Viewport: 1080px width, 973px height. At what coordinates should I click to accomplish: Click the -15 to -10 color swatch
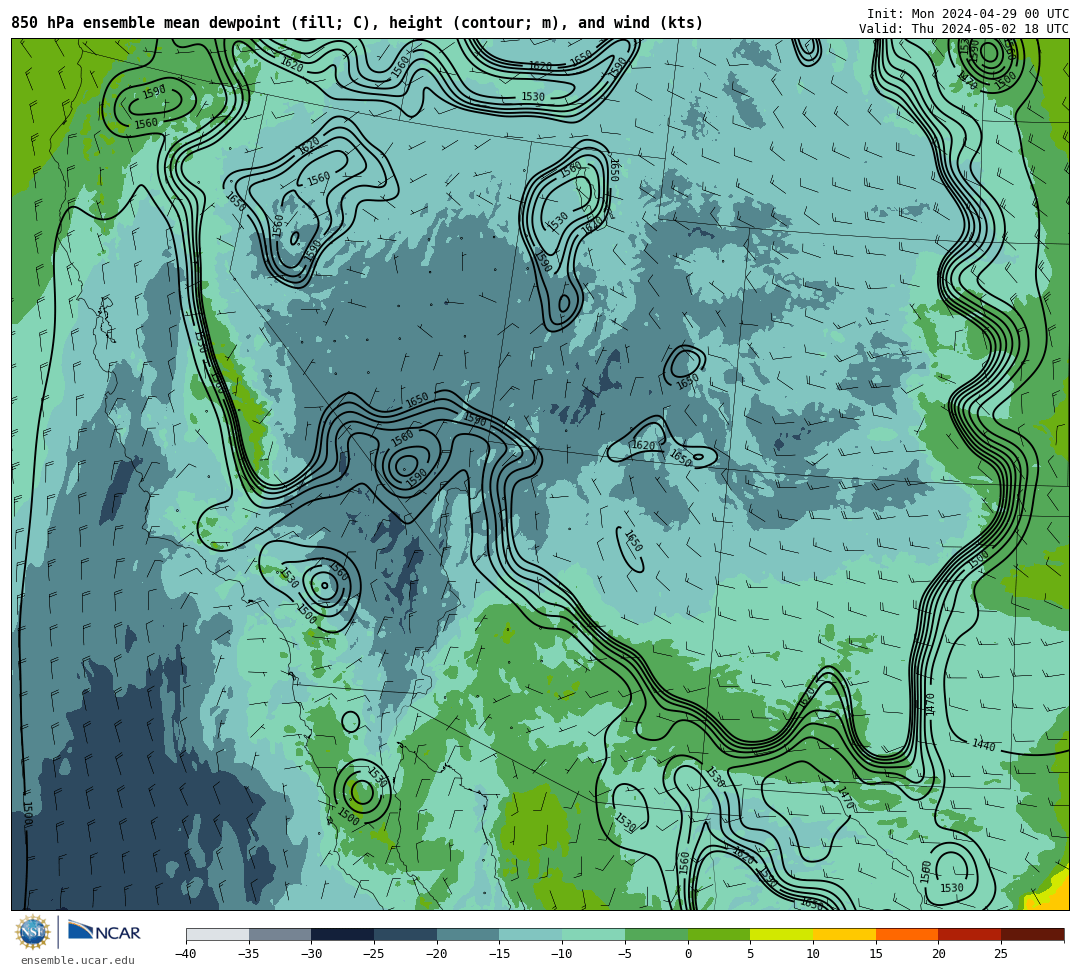[531, 934]
